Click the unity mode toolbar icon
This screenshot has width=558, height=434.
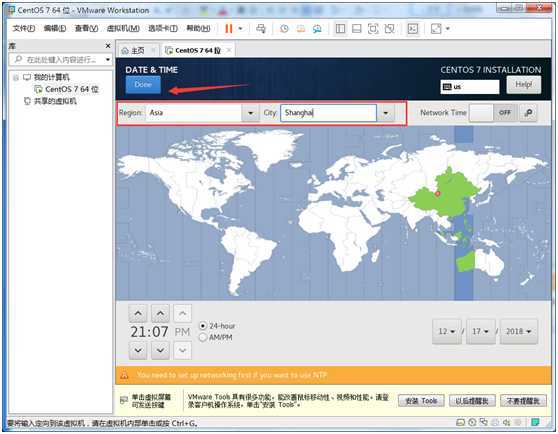pos(389,29)
